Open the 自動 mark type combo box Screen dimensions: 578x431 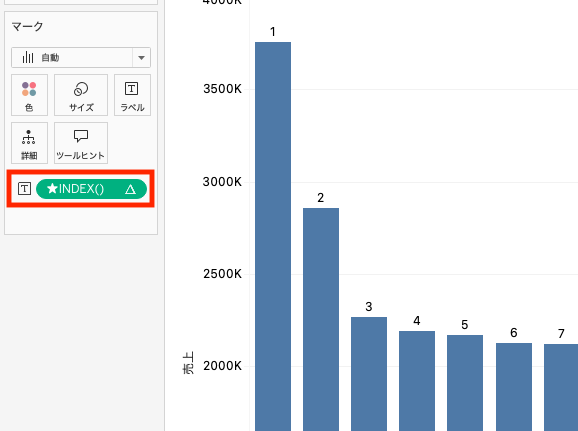(x=81, y=58)
